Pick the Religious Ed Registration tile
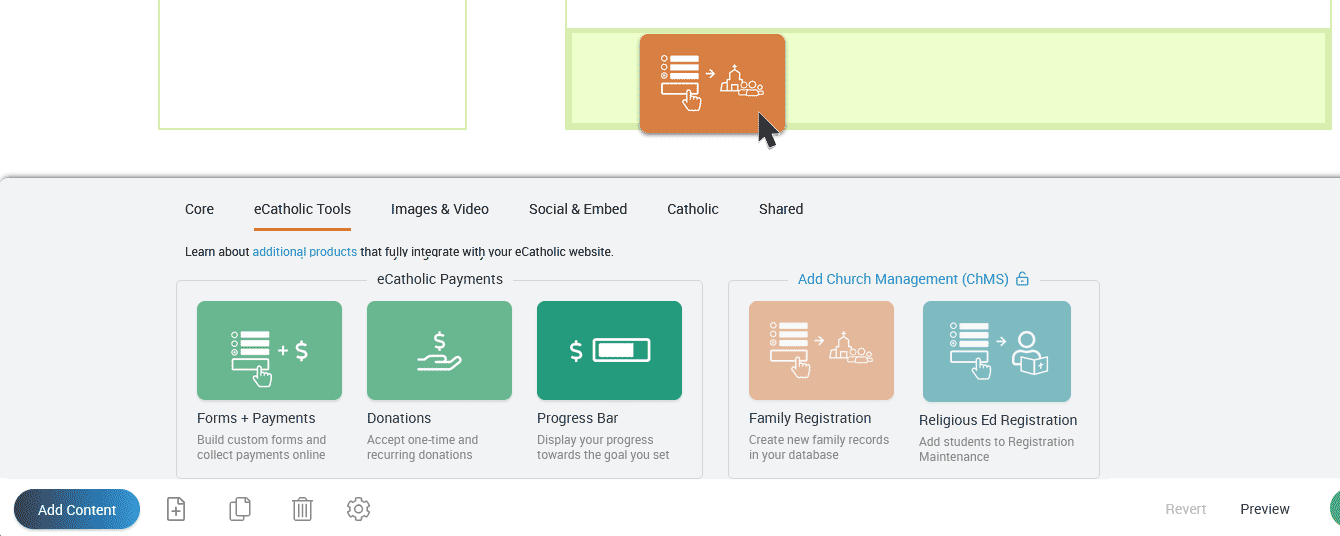The image size is (1340, 536). coord(997,352)
